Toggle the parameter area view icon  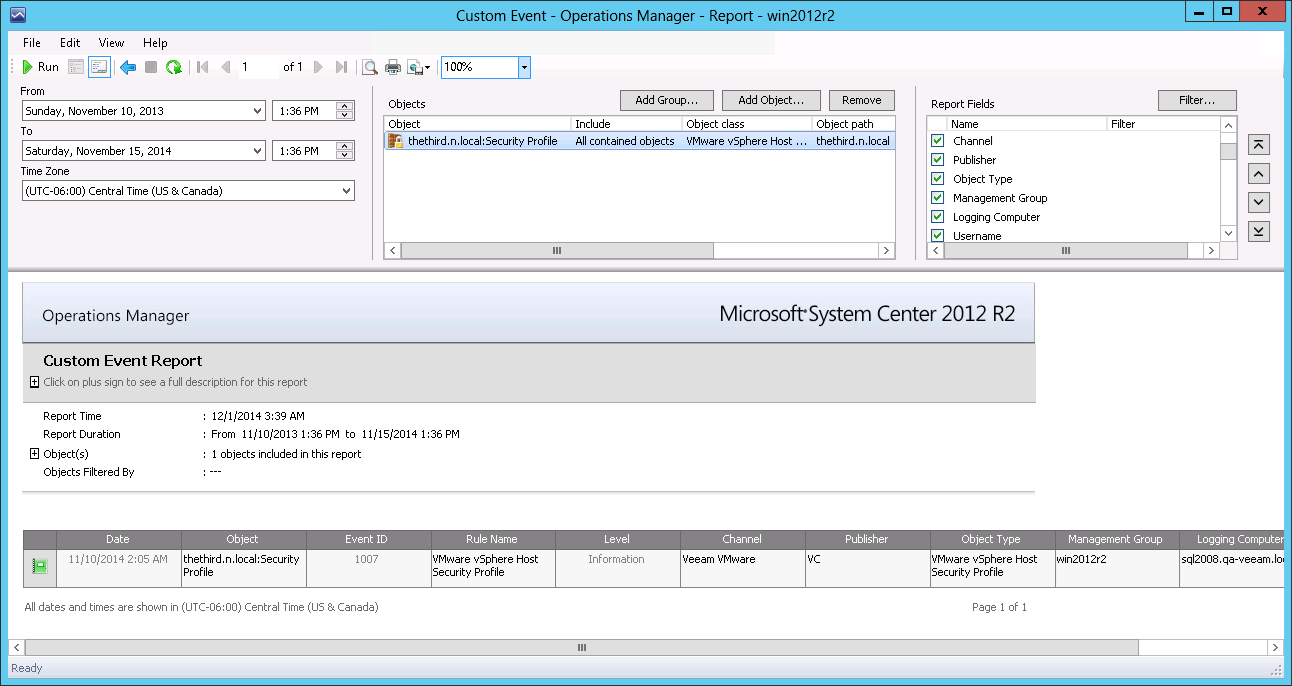(x=99, y=67)
